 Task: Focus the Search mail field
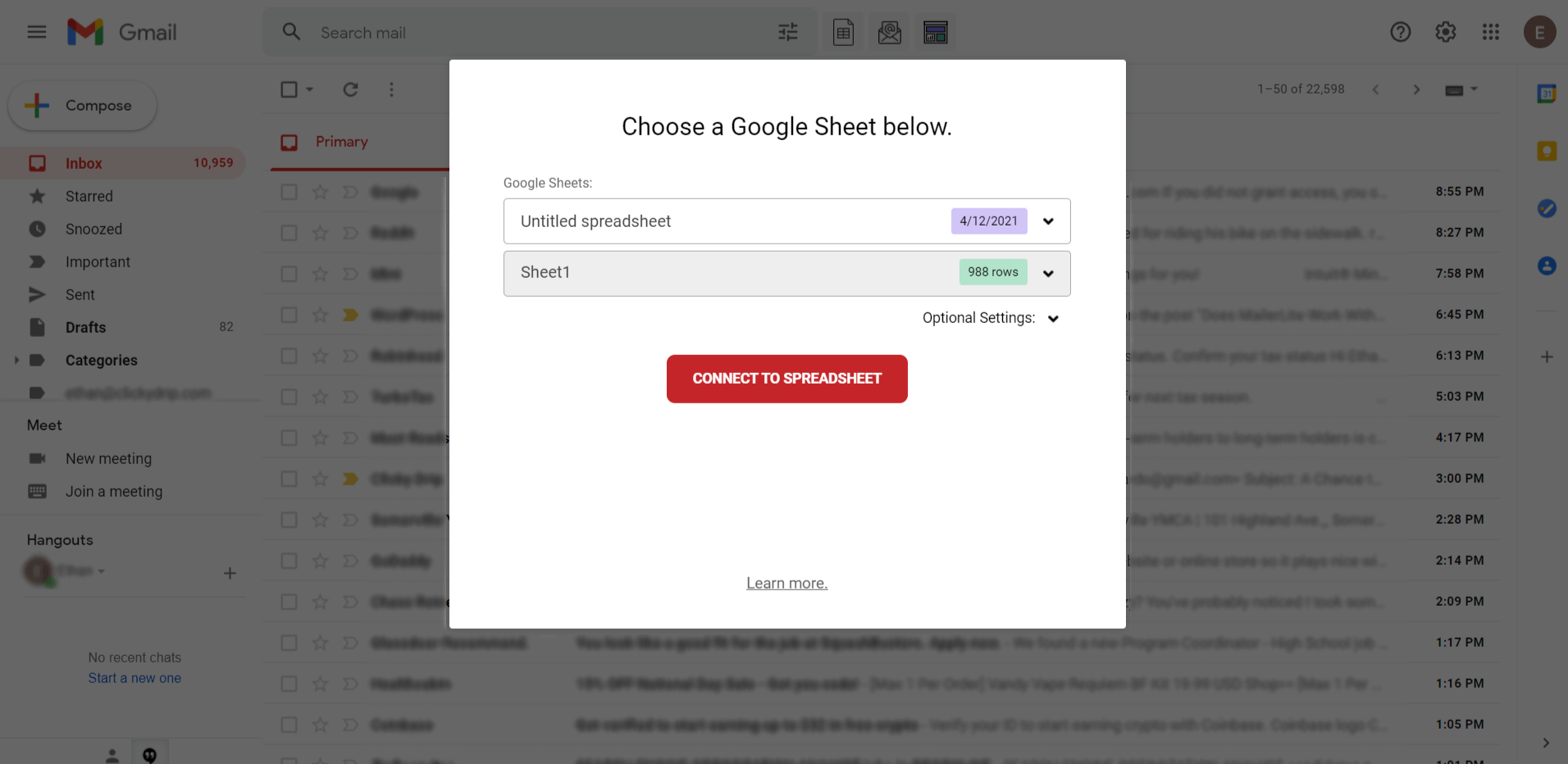[541, 33]
